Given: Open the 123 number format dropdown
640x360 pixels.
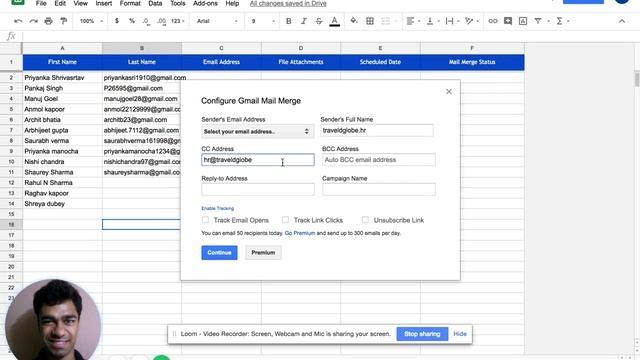Looking at the screenshot, I should (178, 21).
